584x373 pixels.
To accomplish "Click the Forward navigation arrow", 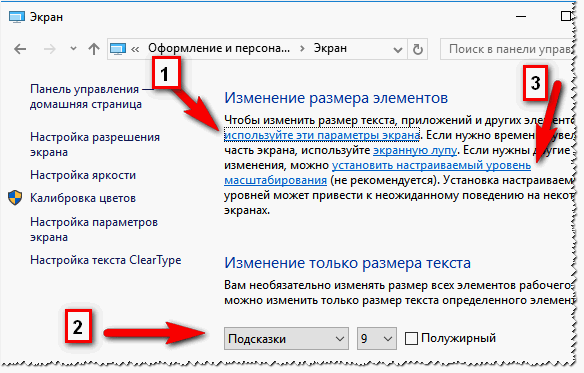I will click(x=50, y=49).
